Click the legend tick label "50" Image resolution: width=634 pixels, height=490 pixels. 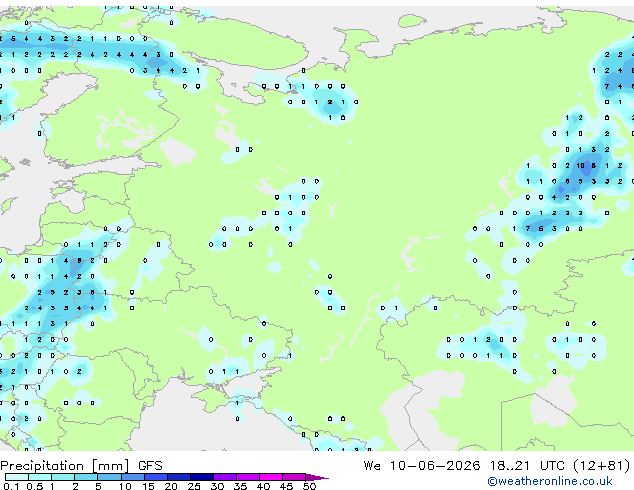coord(309,486)
